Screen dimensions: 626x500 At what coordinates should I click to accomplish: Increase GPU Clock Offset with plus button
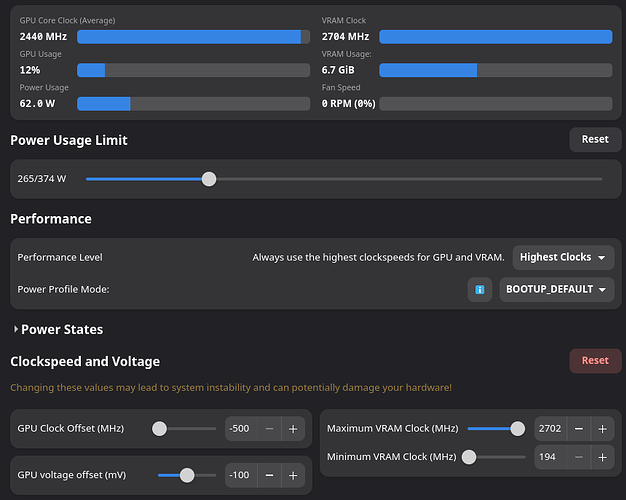click(293, 429)
